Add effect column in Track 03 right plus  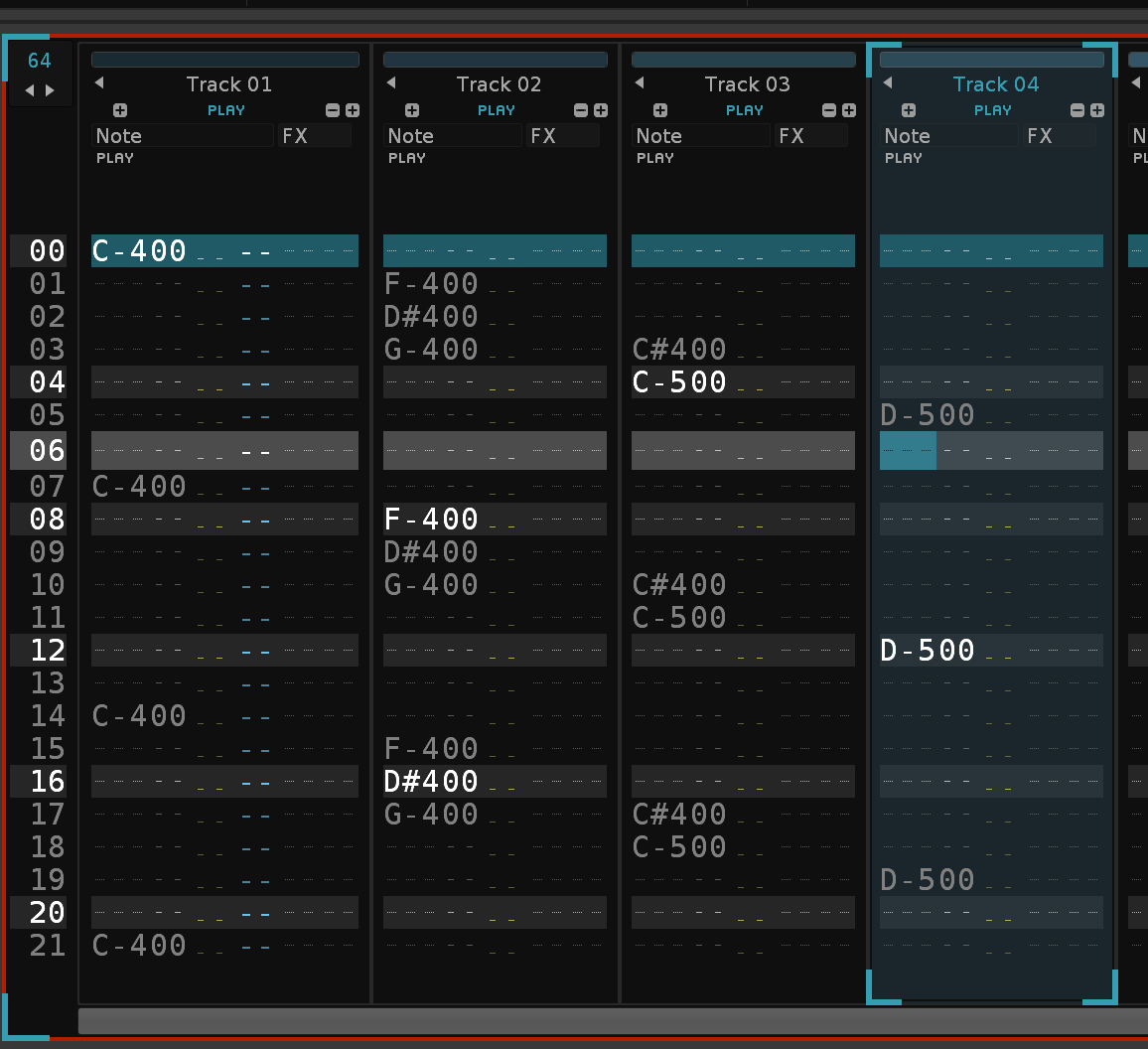848,110
